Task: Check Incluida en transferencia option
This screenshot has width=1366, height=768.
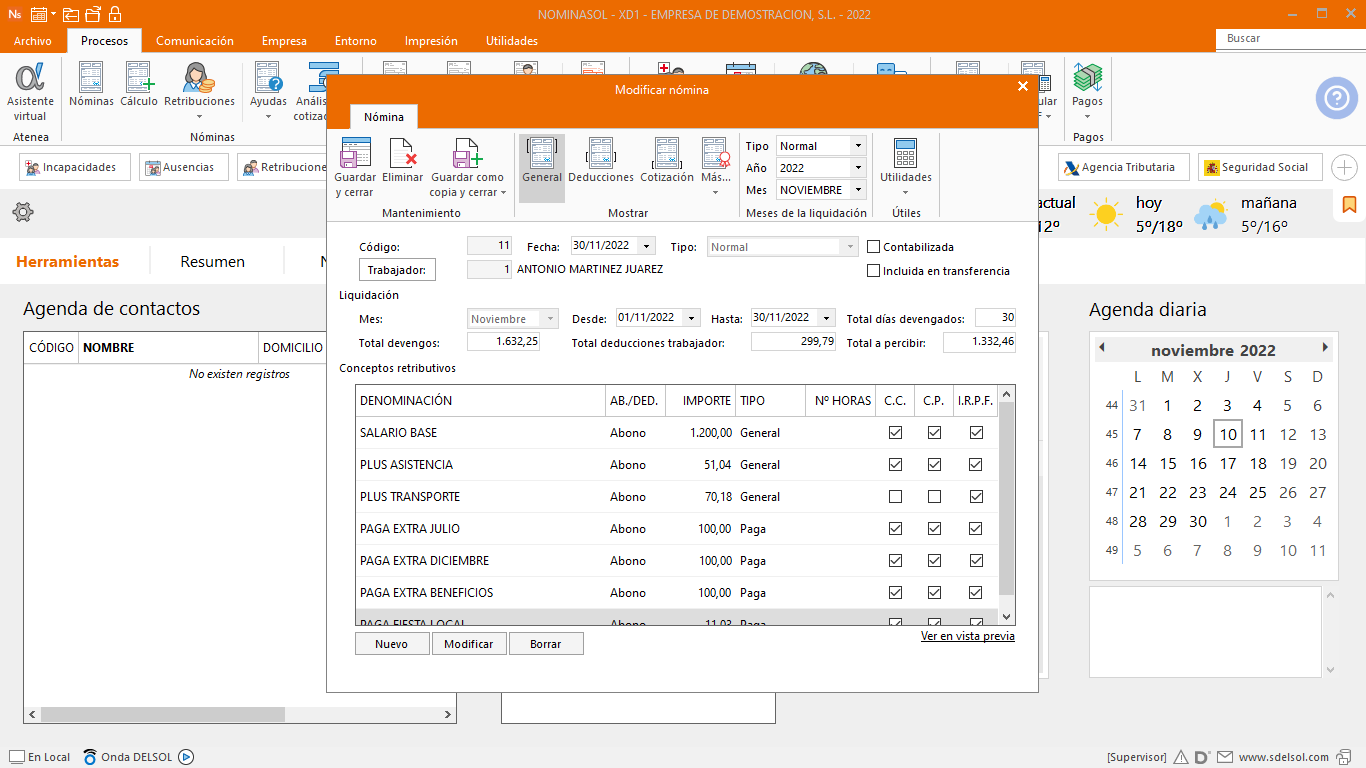Action: (874, 271)
